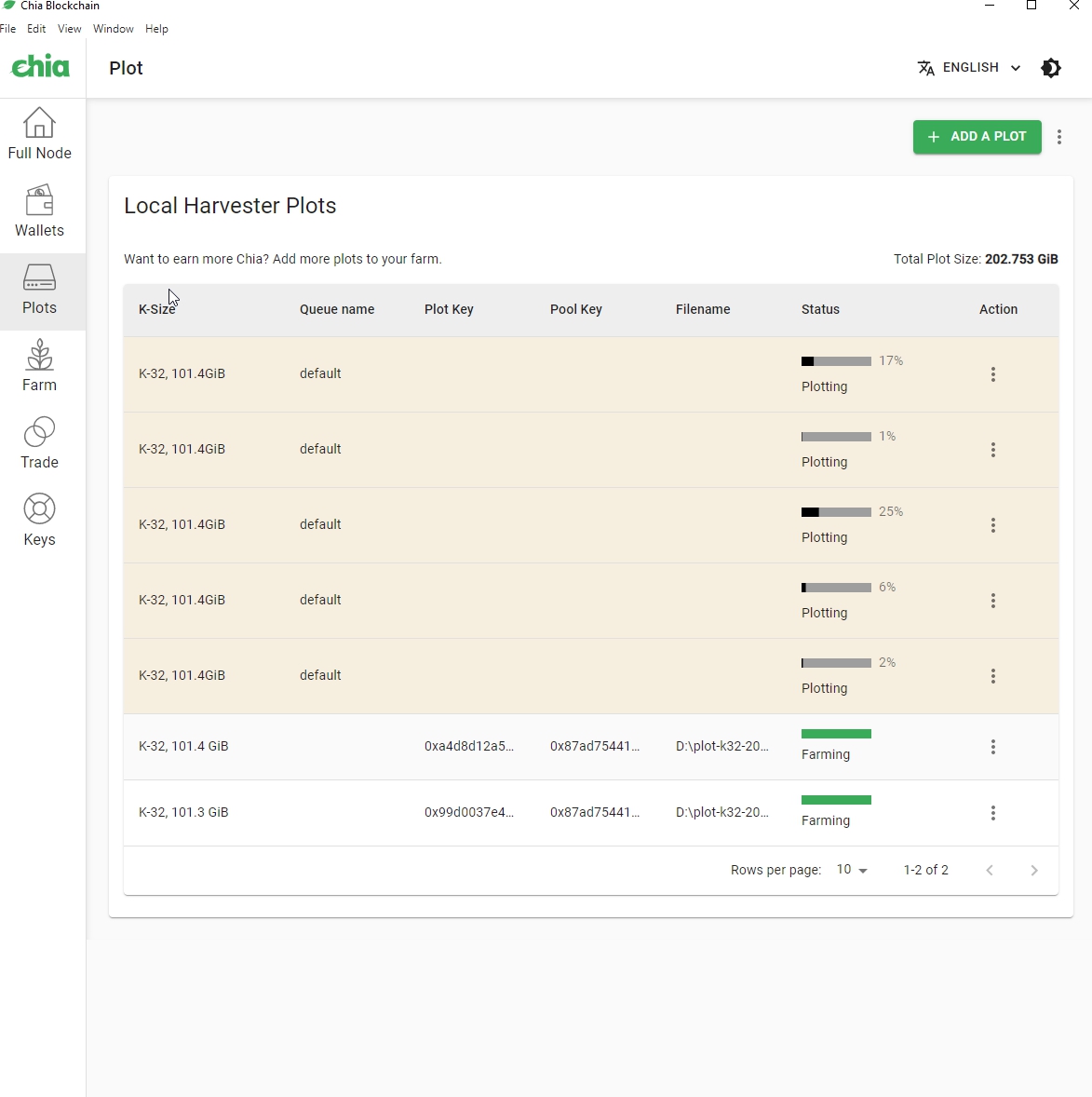The height and width of the screenshot is (1097, 1092).
Task: Click the K-Size column header
Action: point(156,309)
